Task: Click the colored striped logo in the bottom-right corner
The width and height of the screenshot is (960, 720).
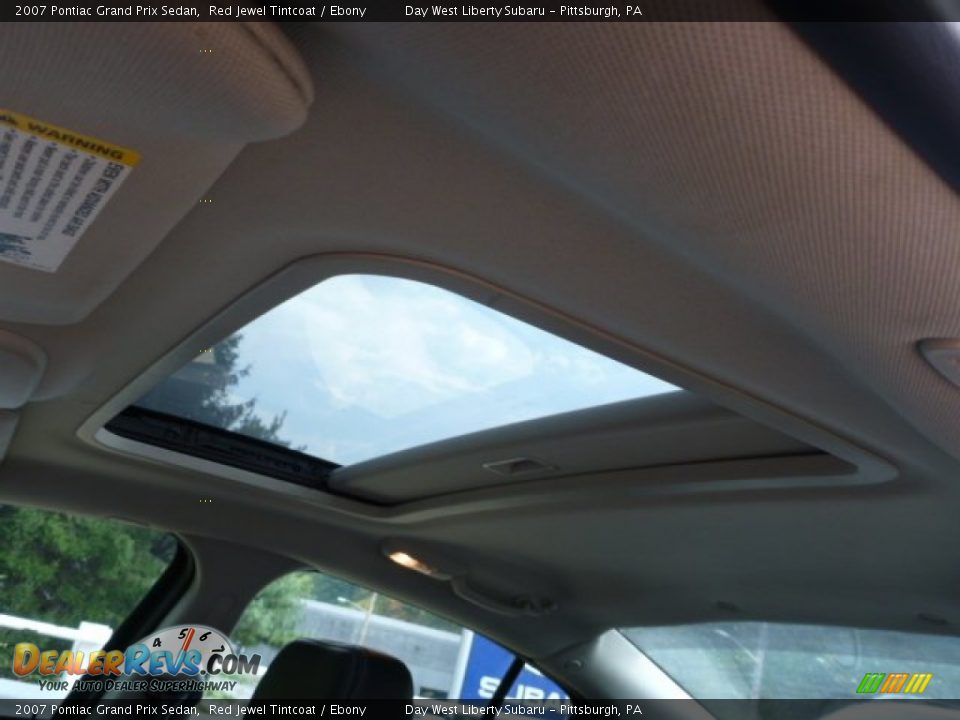Action: click(893, 683)
